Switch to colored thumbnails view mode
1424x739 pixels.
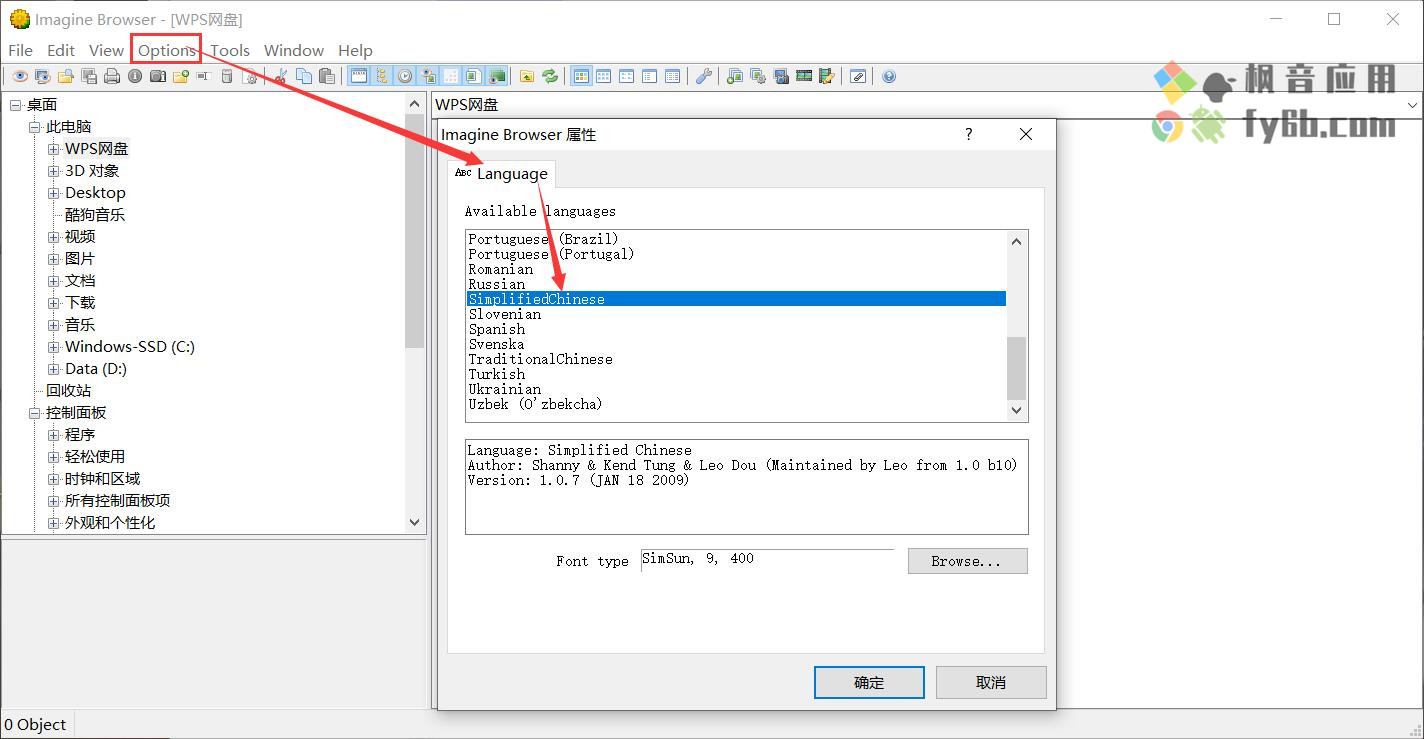click(x=581, y=76)
